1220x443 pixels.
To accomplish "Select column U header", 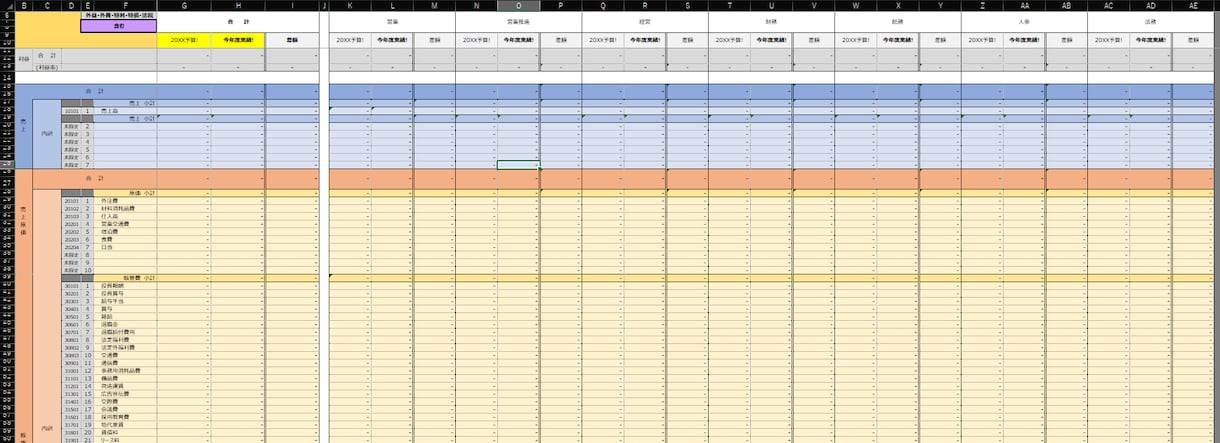I will point(771,5).
